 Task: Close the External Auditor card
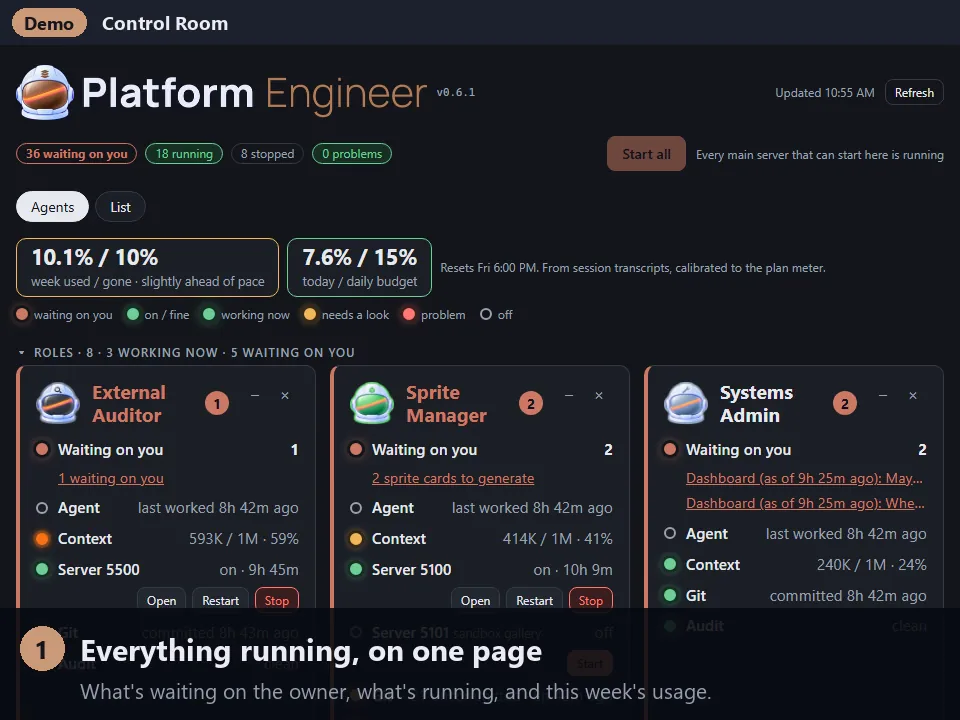coord(285,396)
